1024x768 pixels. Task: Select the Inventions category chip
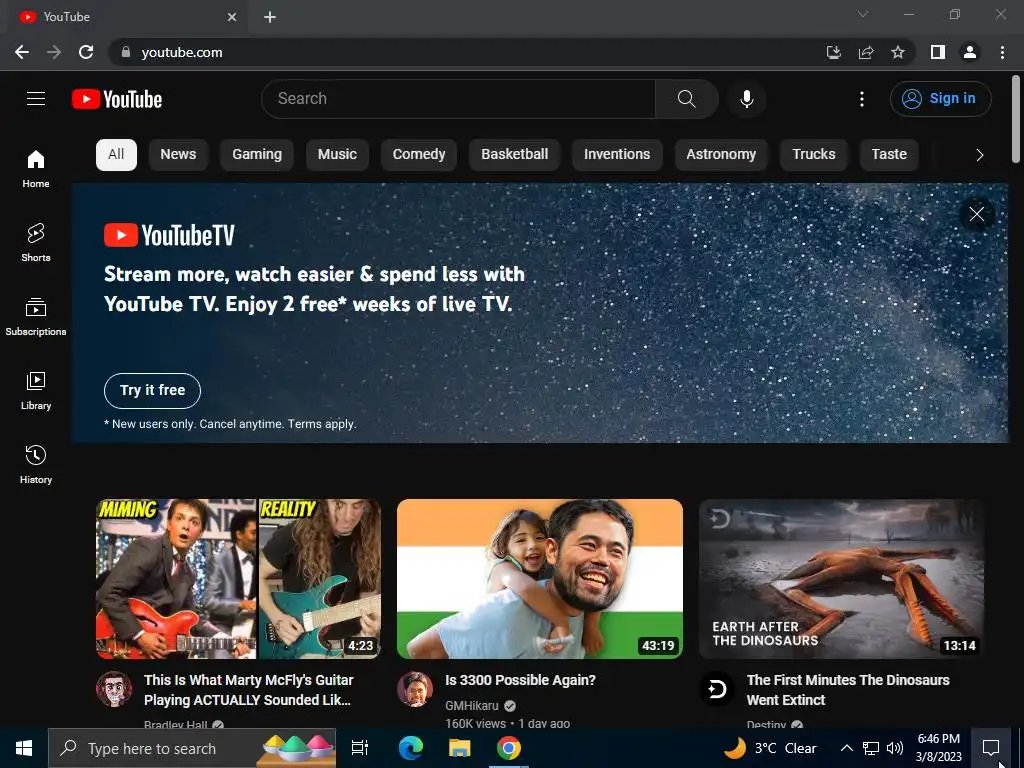[617, 155]
